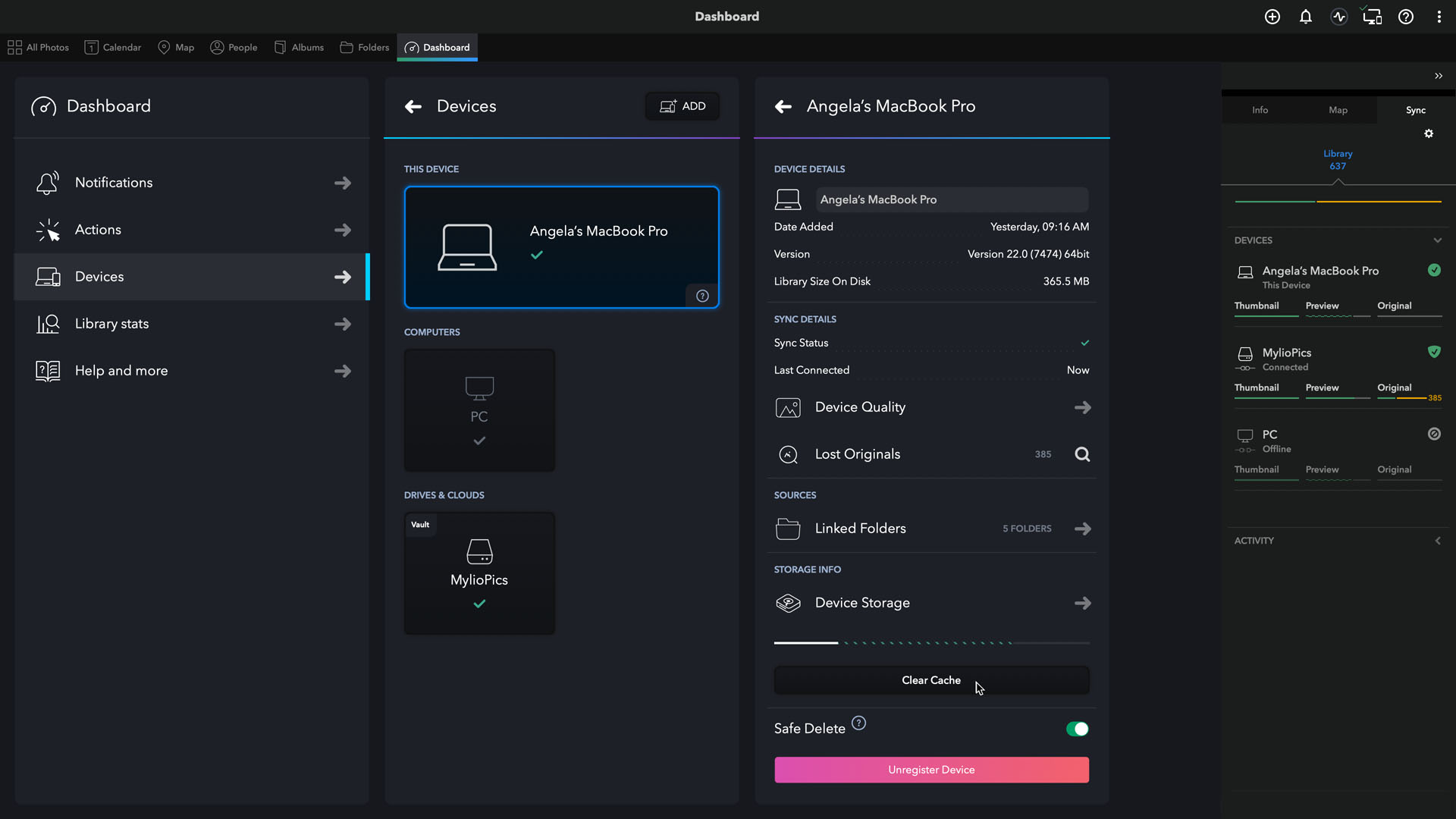Click the Linked Folders folder icon
Screen dimensions: 1456x819
[788, 529]
